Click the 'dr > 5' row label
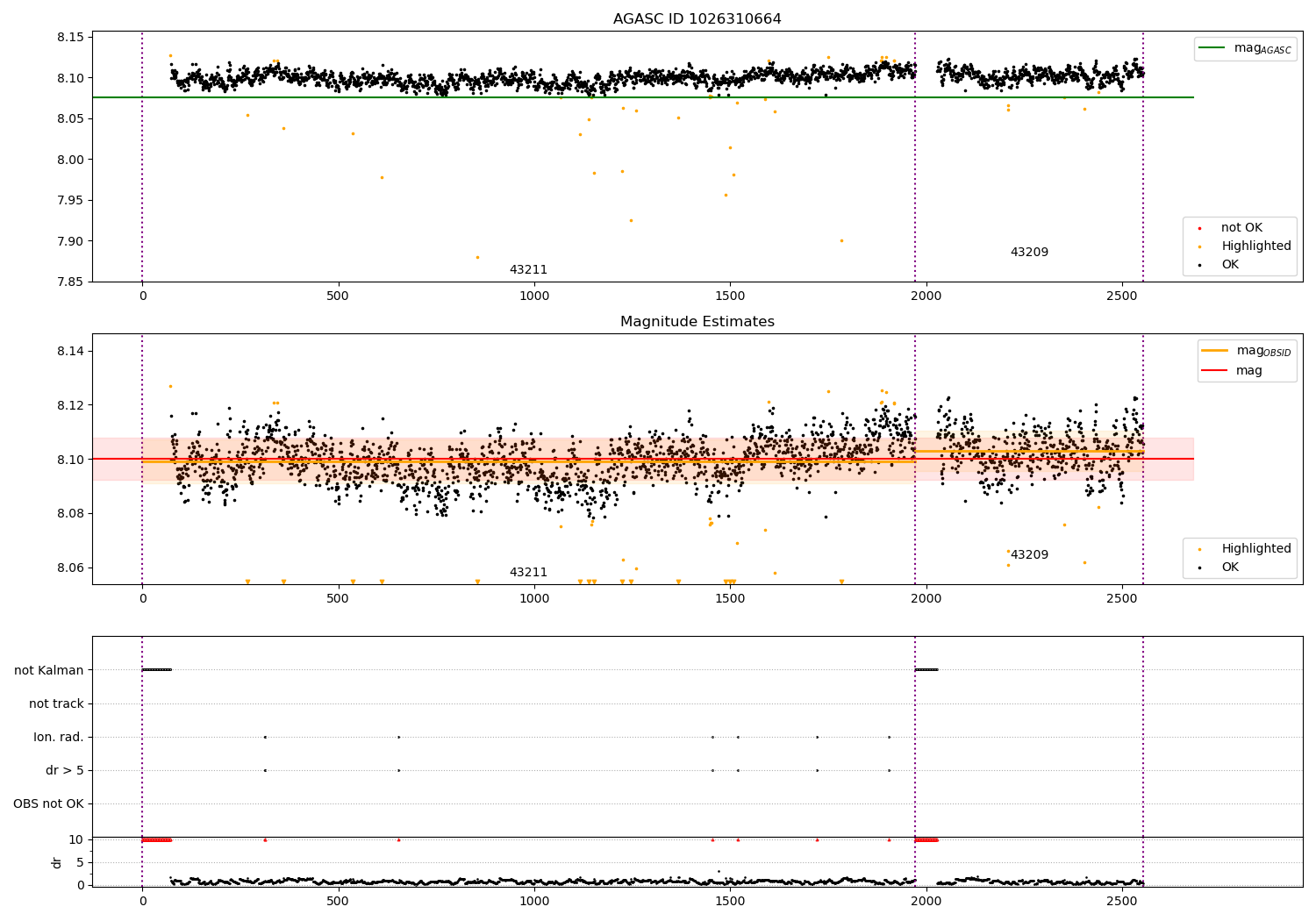The width and height of the screenshot is (1316, 921). tap(65, 771)
